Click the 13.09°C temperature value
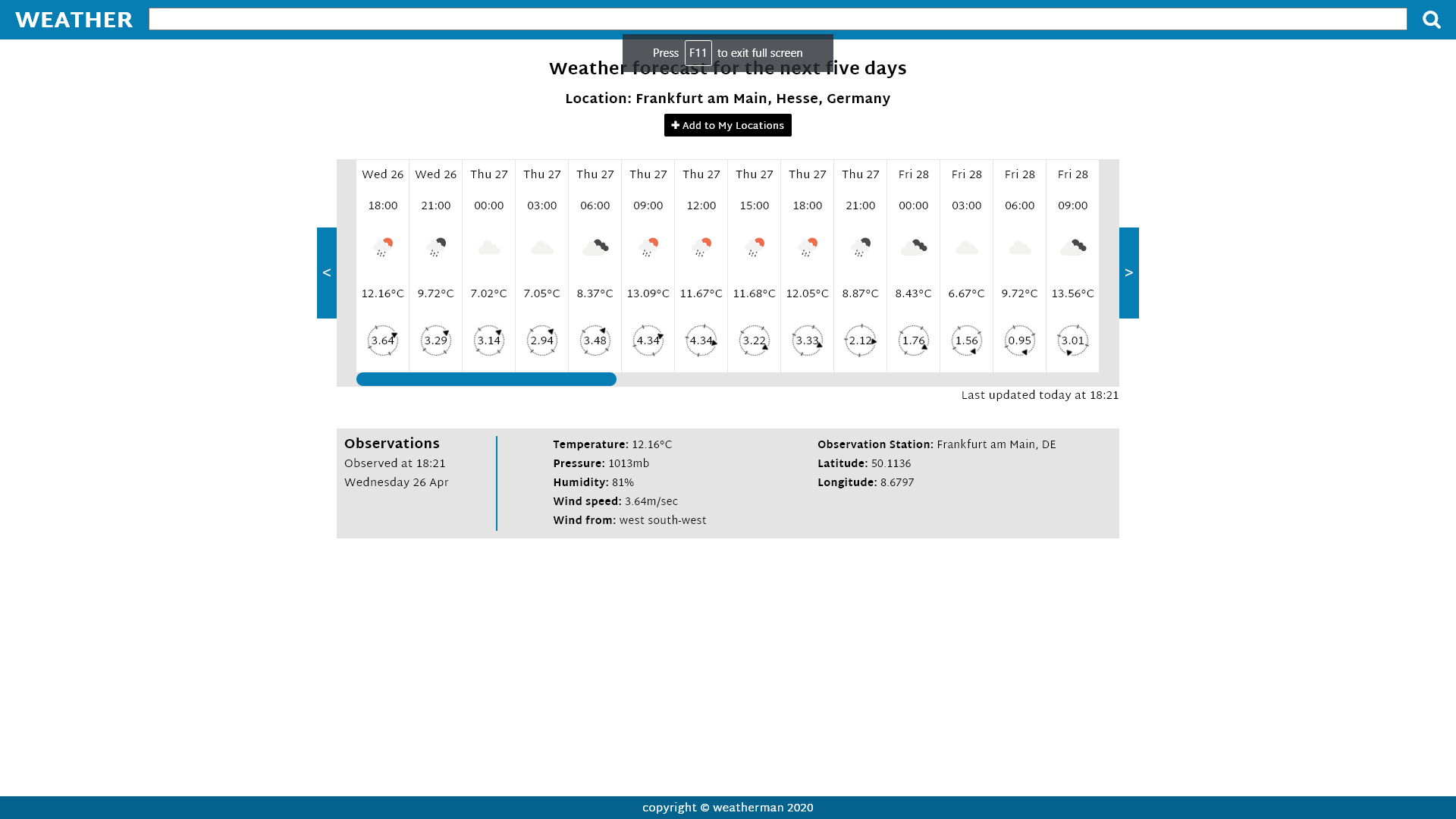The height and width of the screenshot is (819, 1456). [x=648, y=294]
